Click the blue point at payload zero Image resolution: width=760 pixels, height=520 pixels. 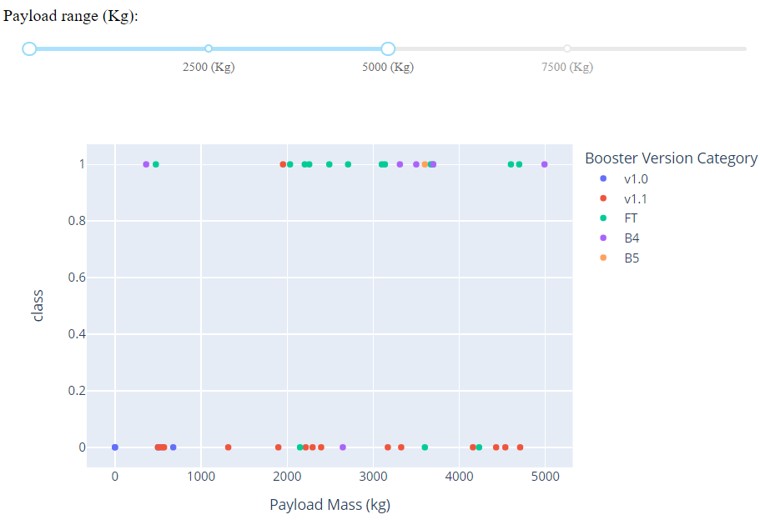pyautogui.click(x=115, y=447)
